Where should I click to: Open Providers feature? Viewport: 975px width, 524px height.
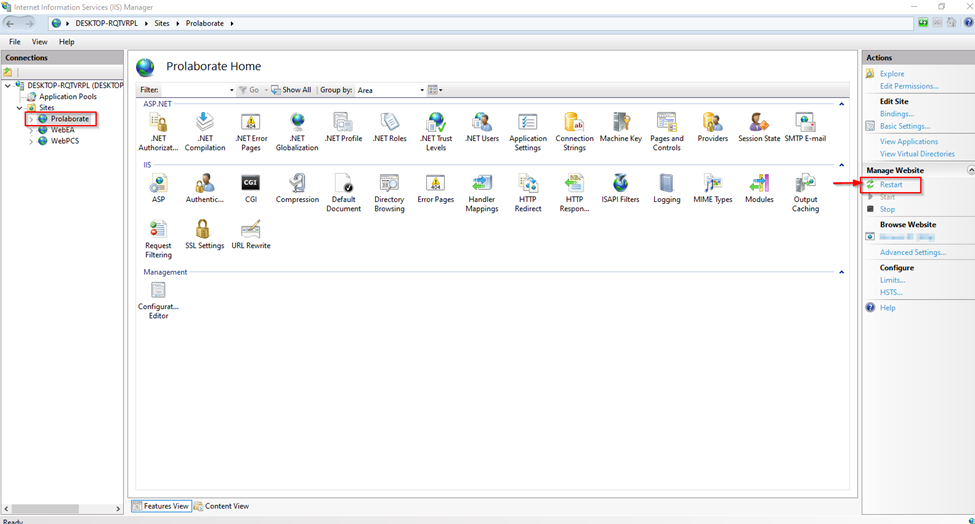713,127
